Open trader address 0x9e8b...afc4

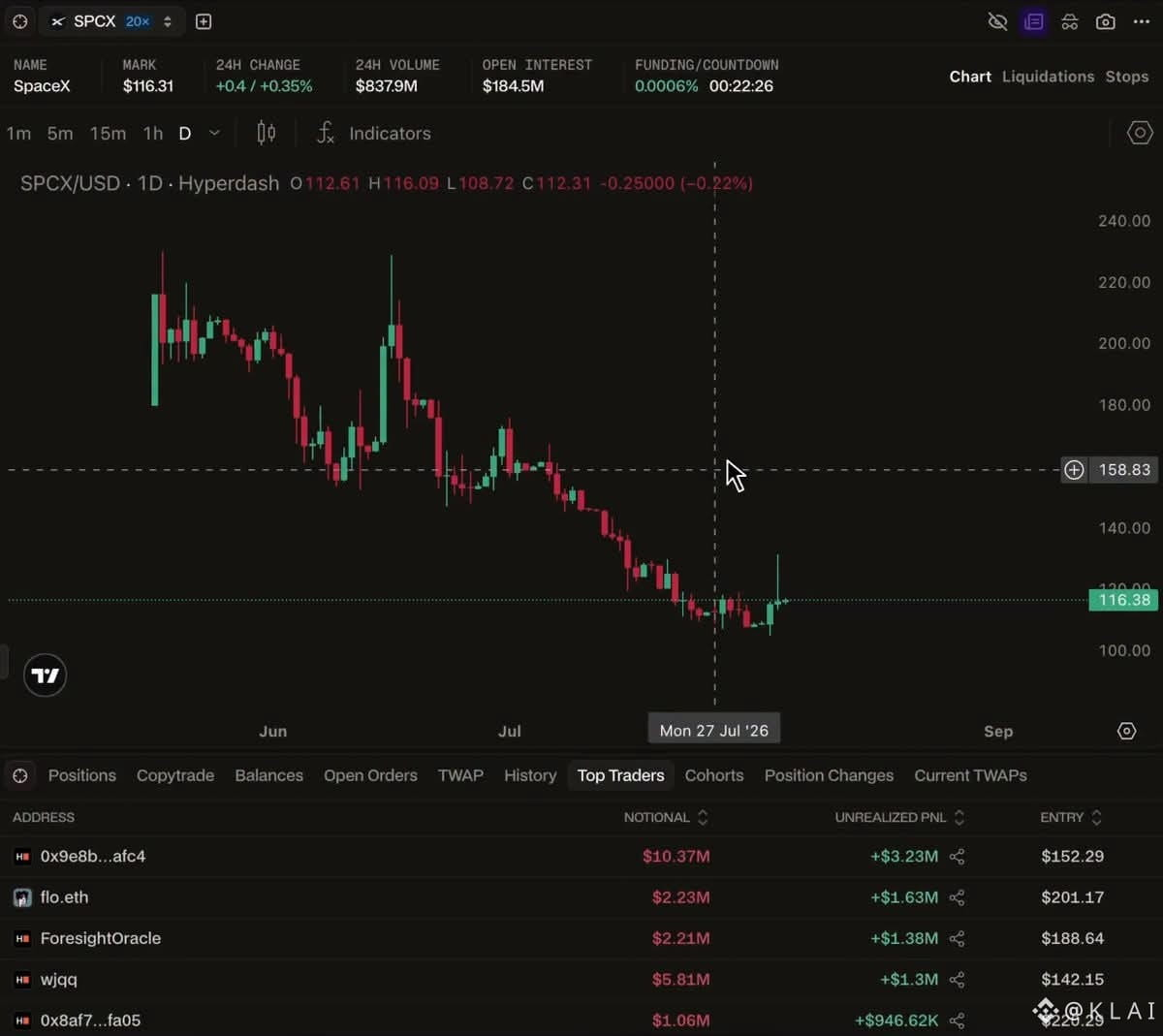(x=93, y=857)
